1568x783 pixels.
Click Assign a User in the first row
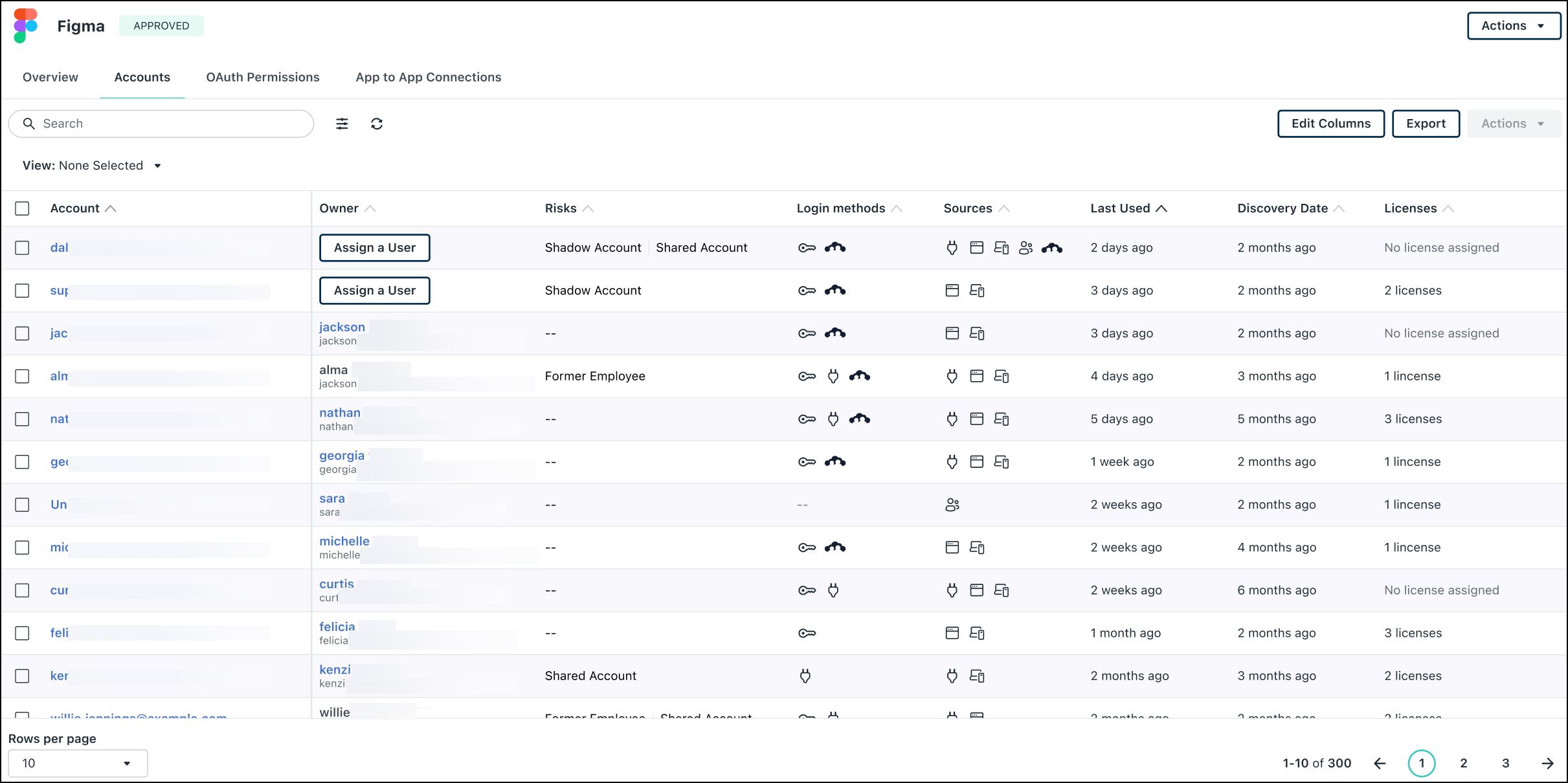point(374,248)
